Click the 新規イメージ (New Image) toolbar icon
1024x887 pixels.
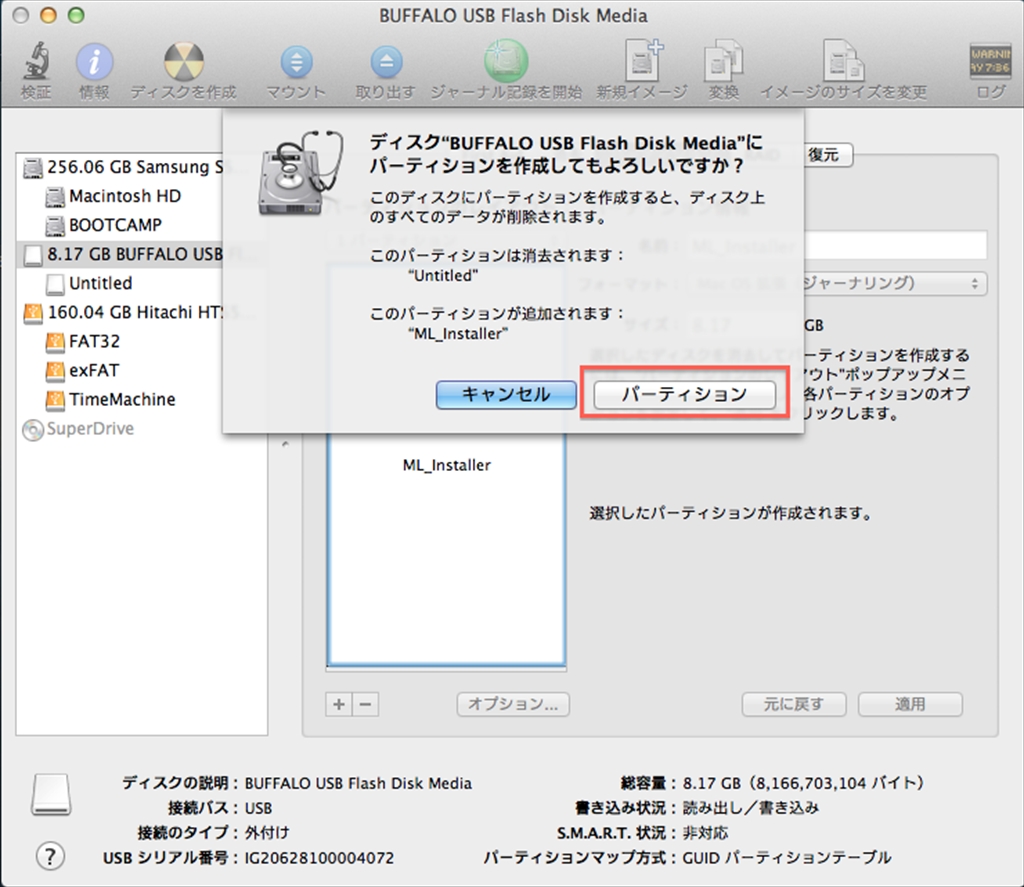coord(643,60)
